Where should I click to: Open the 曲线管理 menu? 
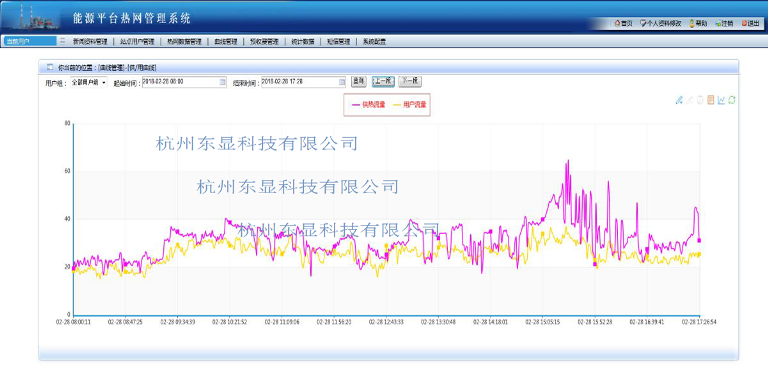(x=226, y=42)
